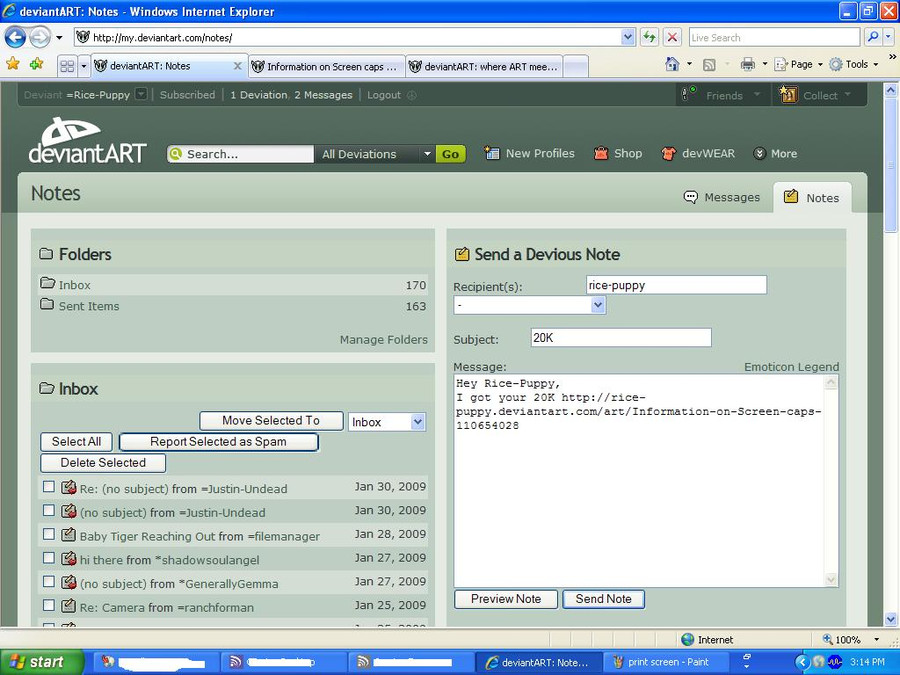Expand the More navigation menu
Image resolution: width=900 pixels, height=675 pixels.
775,153
